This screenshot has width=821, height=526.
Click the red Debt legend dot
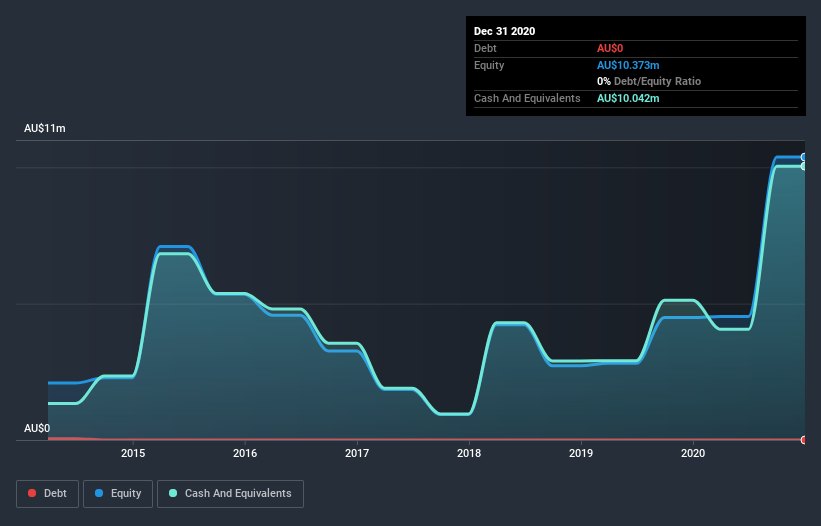coord(32,493)
